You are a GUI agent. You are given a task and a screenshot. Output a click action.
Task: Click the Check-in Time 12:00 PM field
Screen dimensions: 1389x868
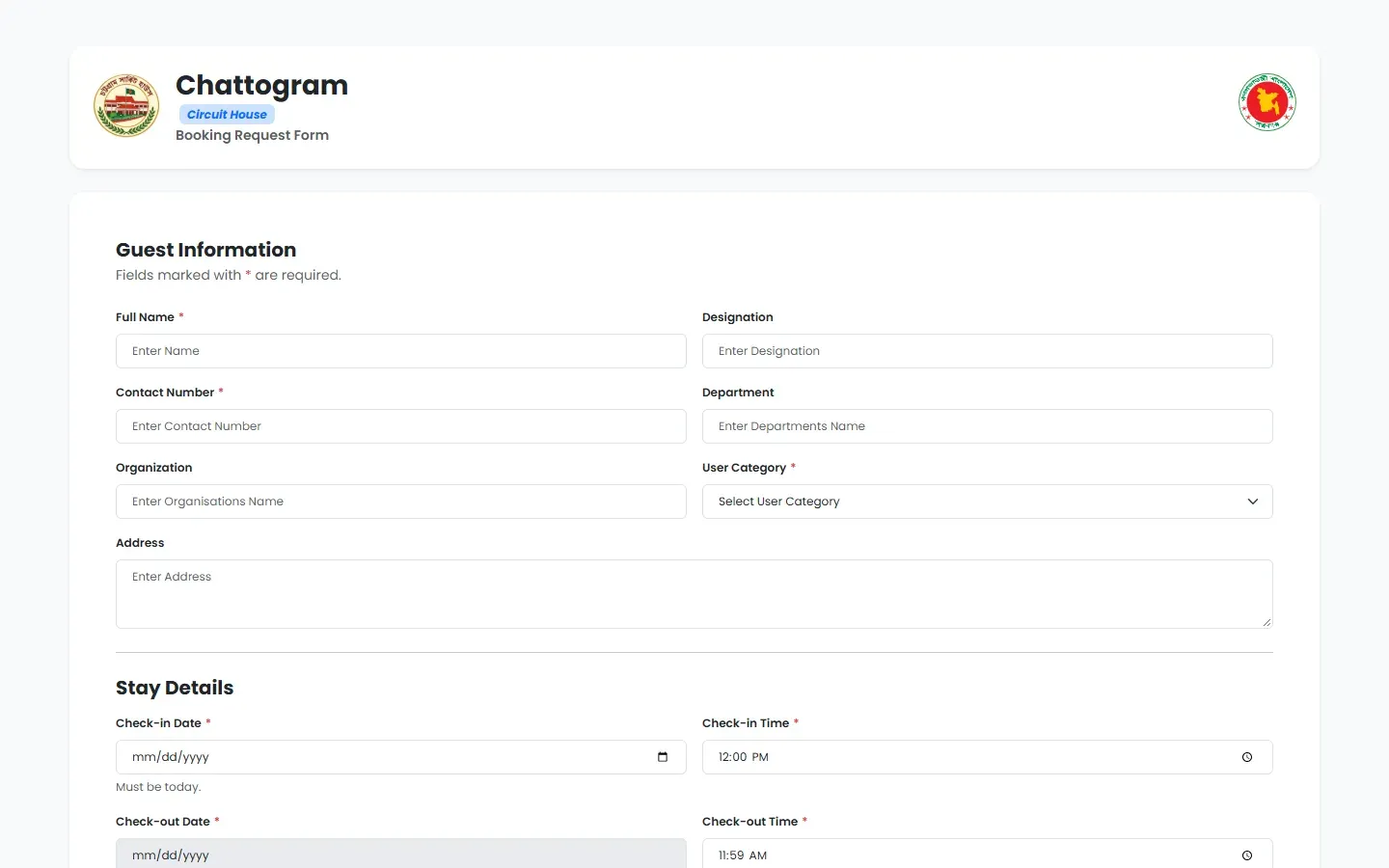point(987,757)
